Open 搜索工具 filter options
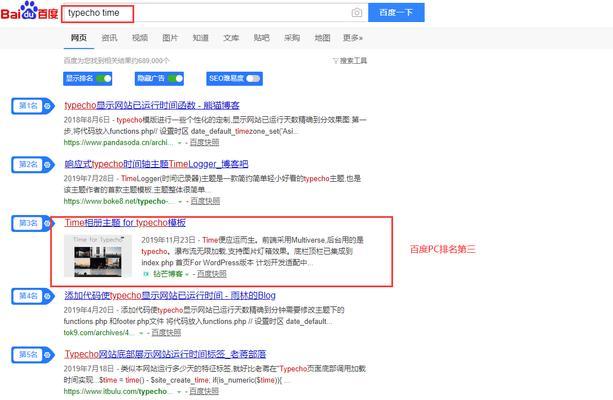613x400 pixels. [350, 61]
